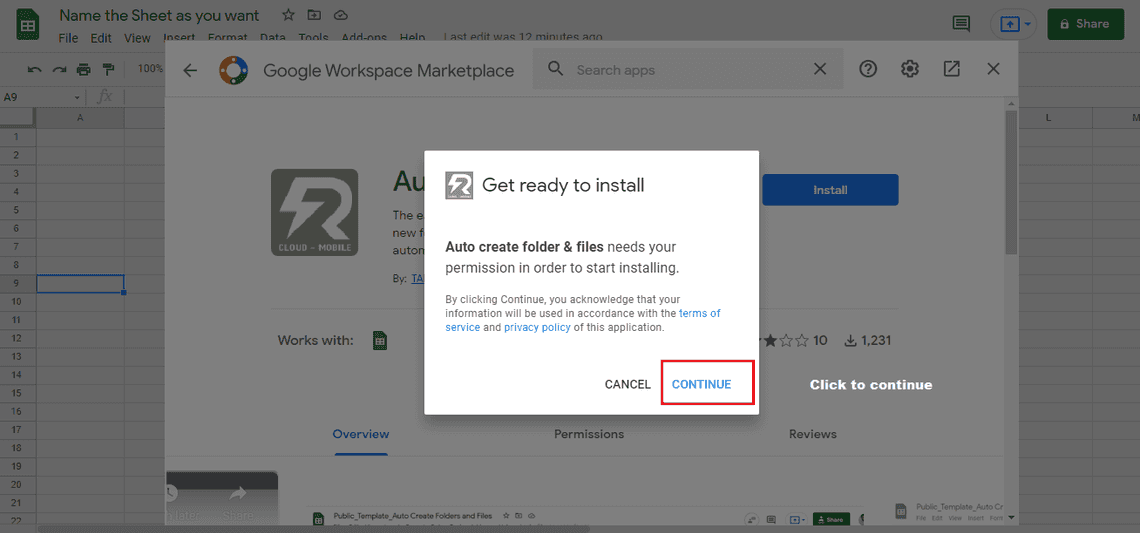Click CANCEL in the install dialog
Image resolution: width=1140 pixels, height=533 pixels.
coord(627,384)
